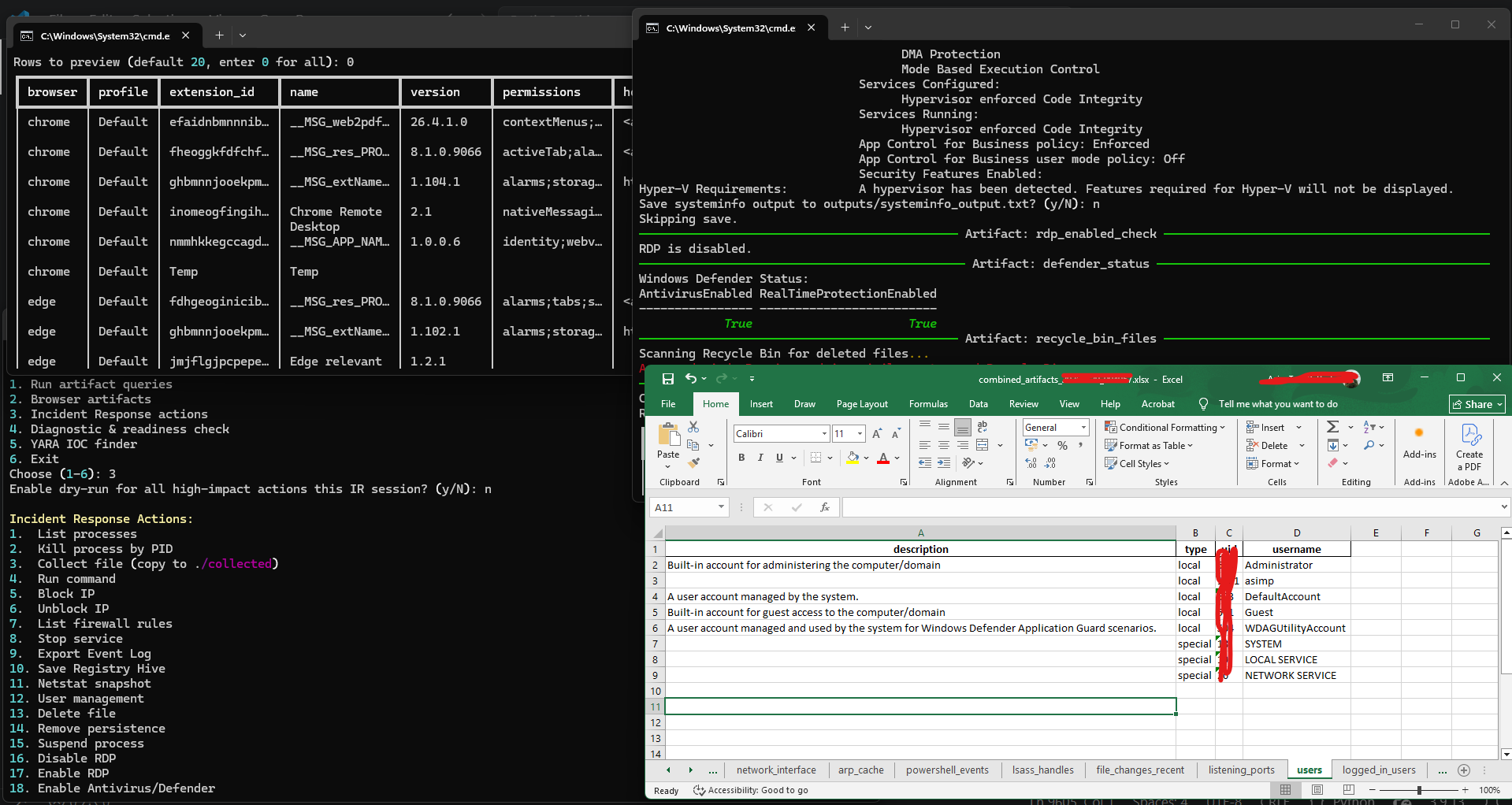1512x805 pixels.
Task: Open the font name dropdown
Action: pos(824,434)
